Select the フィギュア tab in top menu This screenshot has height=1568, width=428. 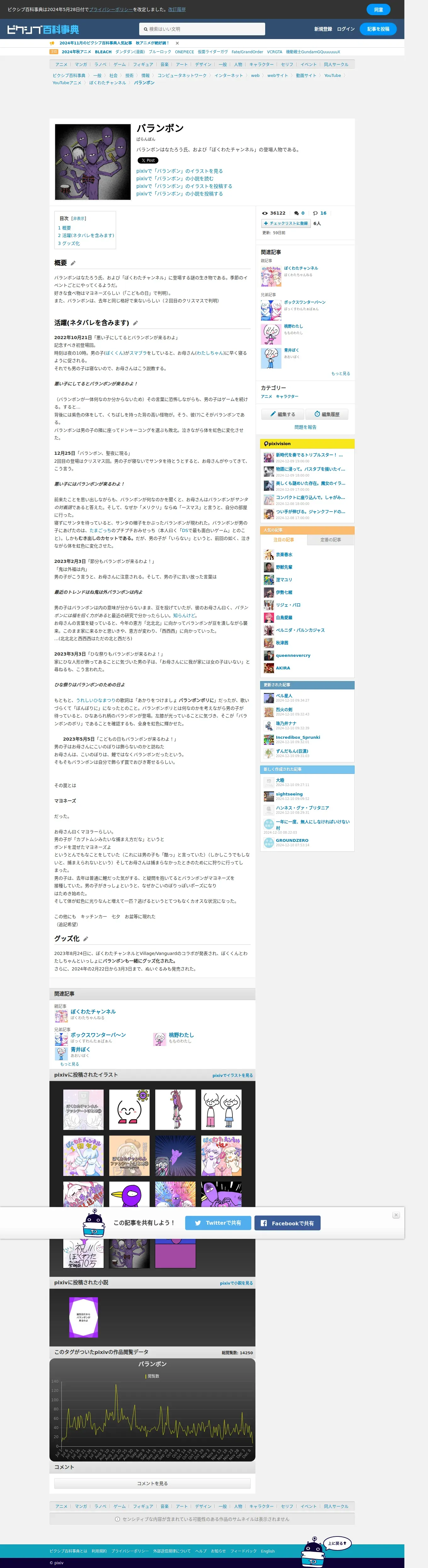[143, 65]
